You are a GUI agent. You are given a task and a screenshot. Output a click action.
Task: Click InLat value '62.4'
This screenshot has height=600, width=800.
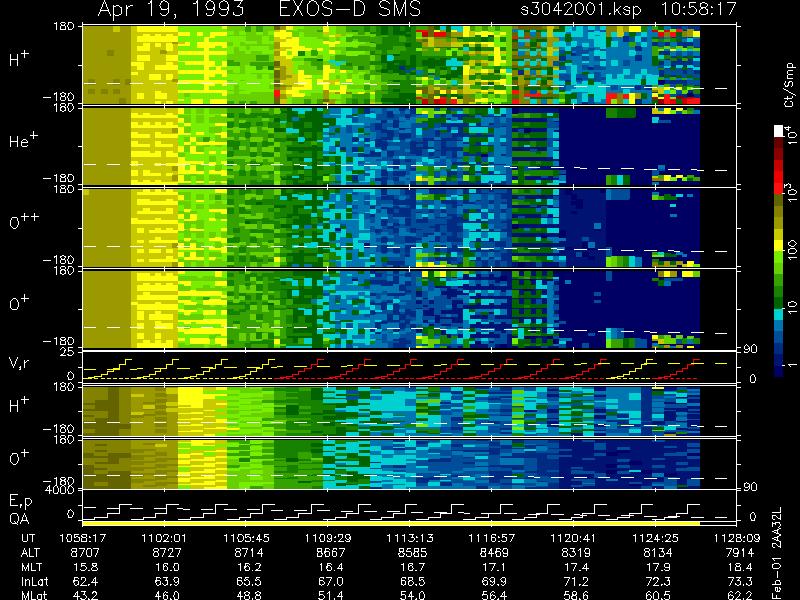(x=85, y=581)
